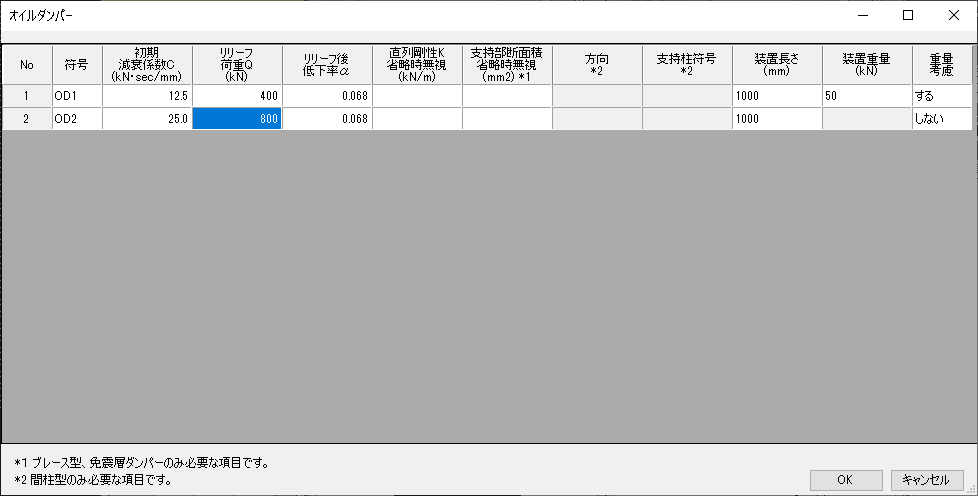
Task: Open the 重量考慮 cell showing しない
Action: (942, 119)
